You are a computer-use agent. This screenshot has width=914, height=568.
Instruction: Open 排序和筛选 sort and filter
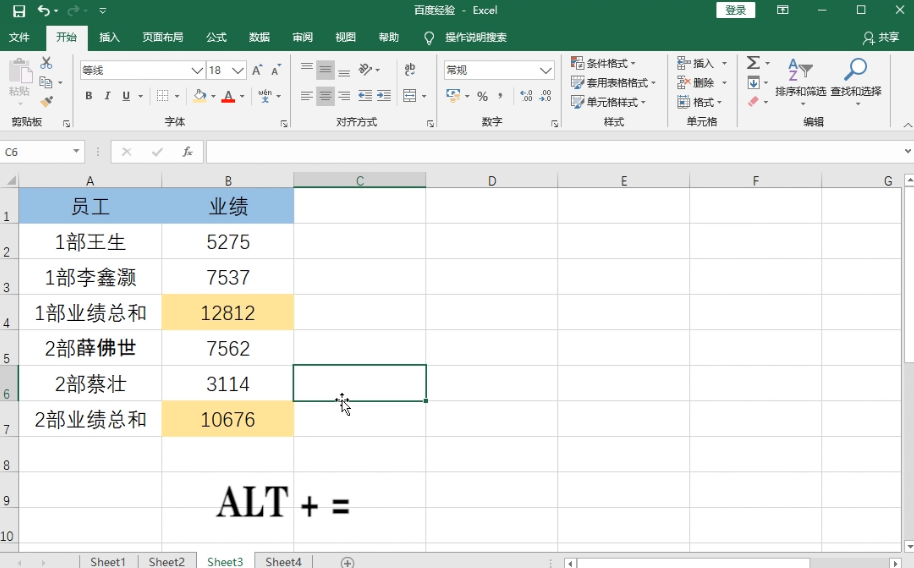[801, 80]
